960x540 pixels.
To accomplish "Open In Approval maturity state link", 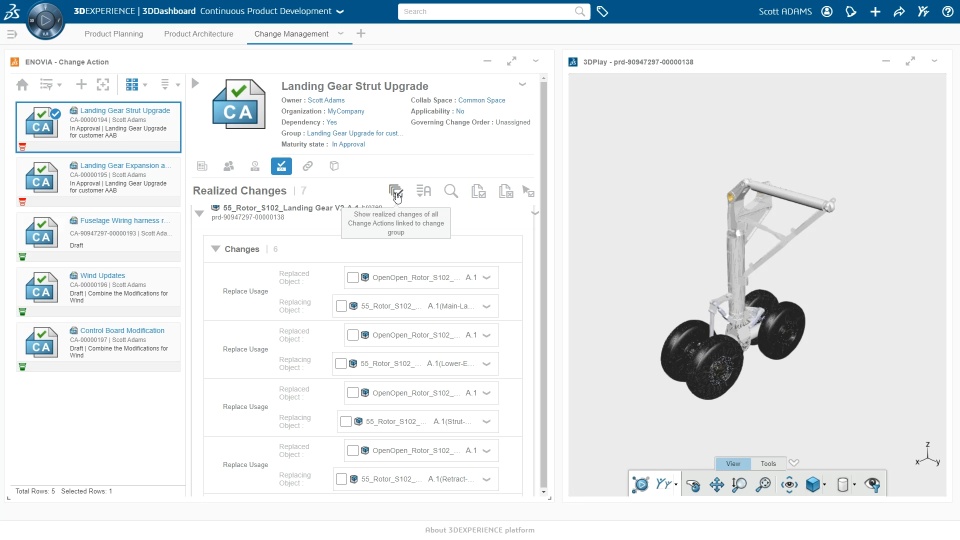I will click(348, 144).
